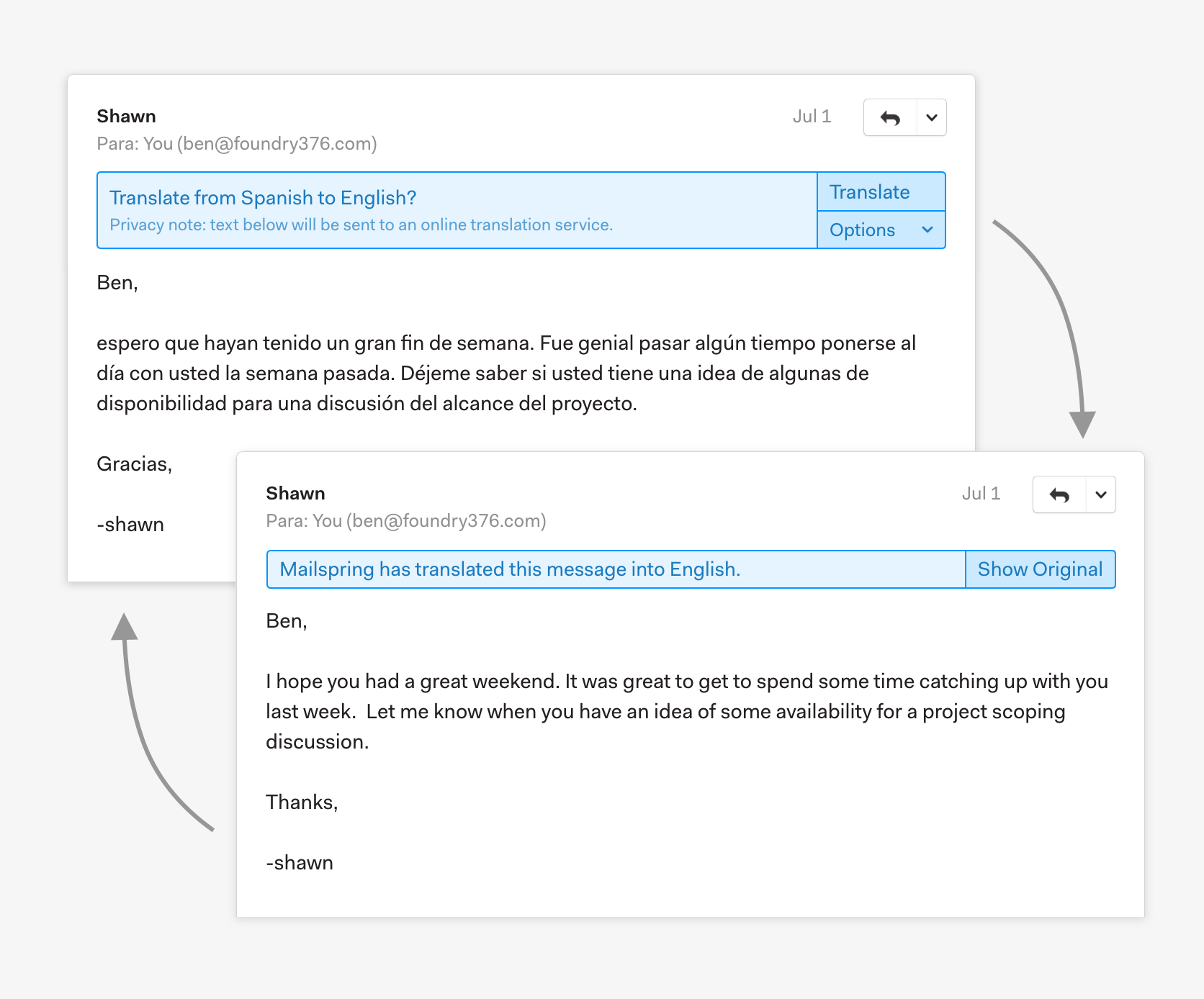Click the -shawn signature in the translated email
This screenshot has width=1204, height=999.
pos(299,862)
